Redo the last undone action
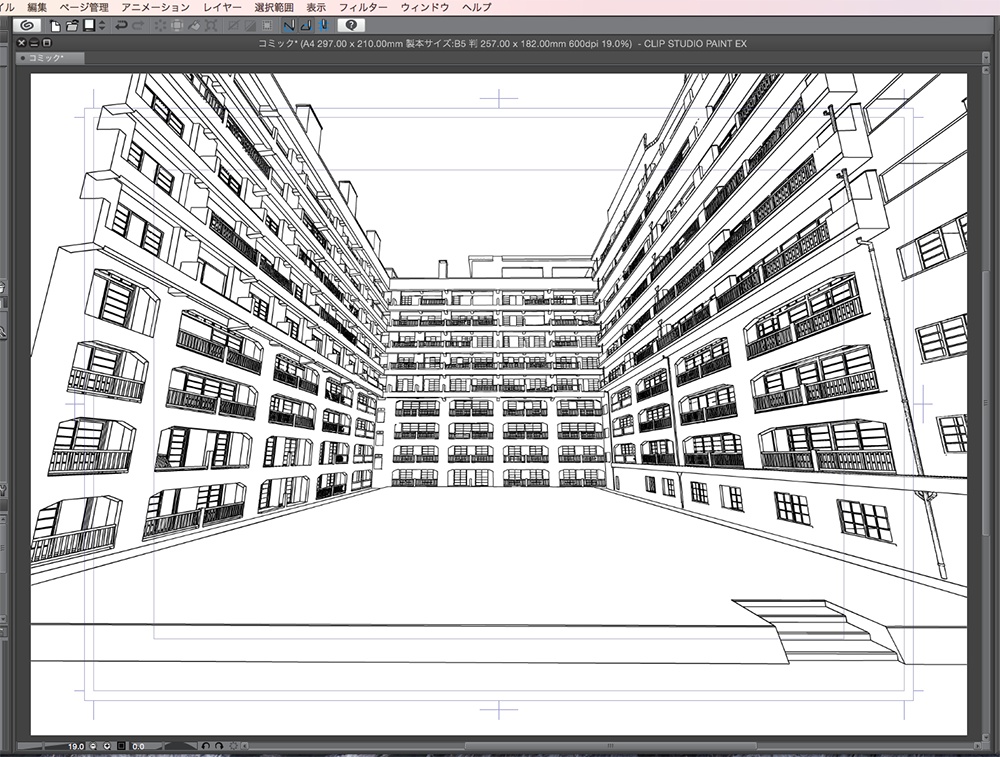This screenshot has height=757, width=1000. click(138, 26)
